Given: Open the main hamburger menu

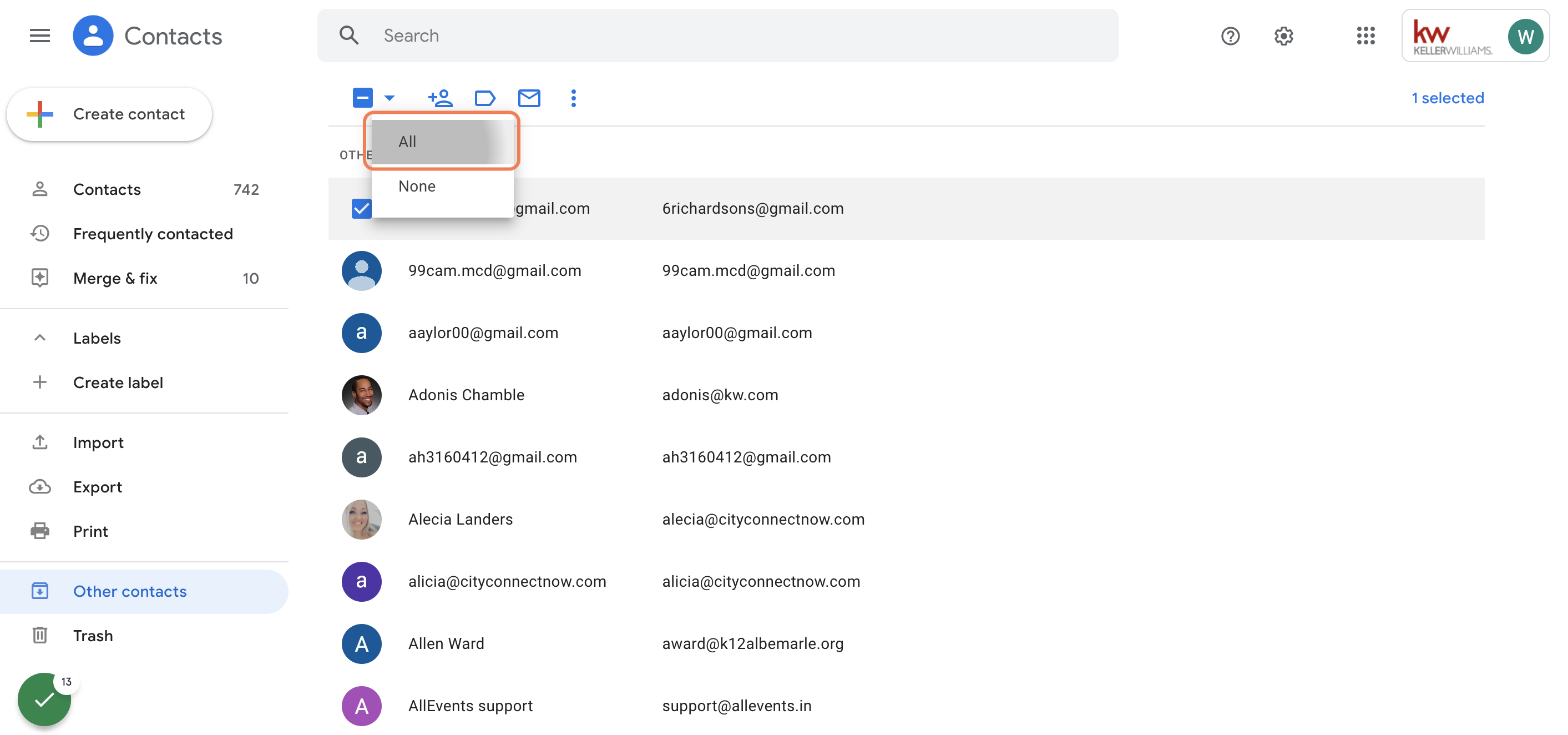Looking at the screenshot, I should 39,36.
